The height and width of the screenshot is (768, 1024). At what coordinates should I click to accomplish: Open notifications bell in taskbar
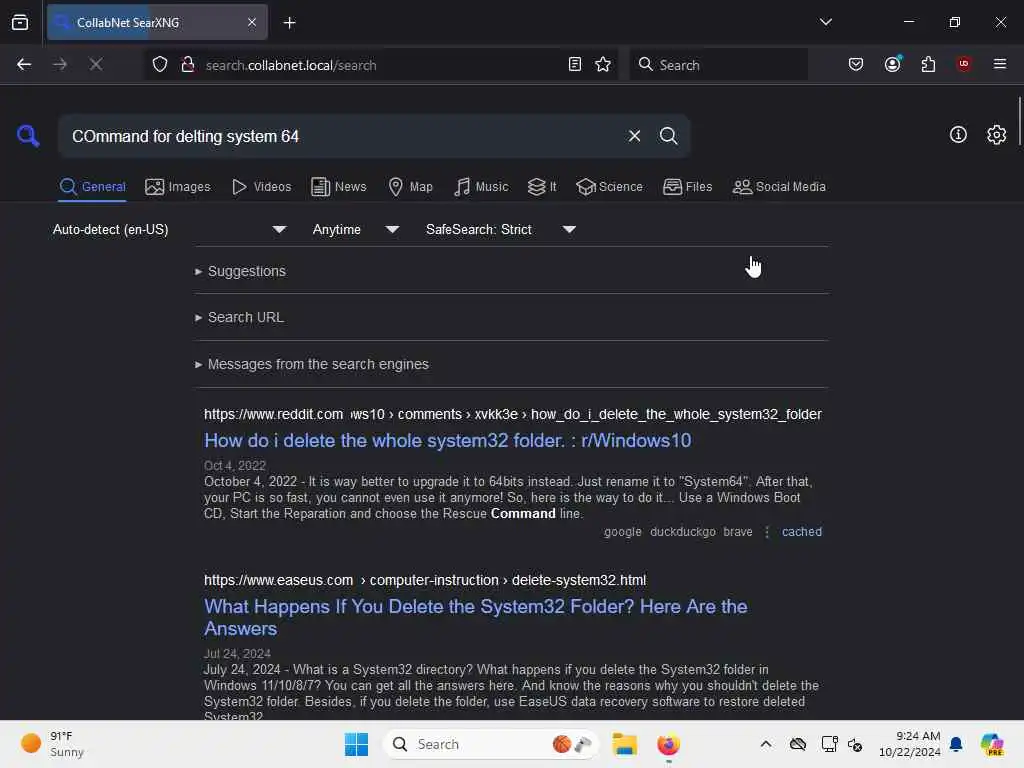pos(956,744)
